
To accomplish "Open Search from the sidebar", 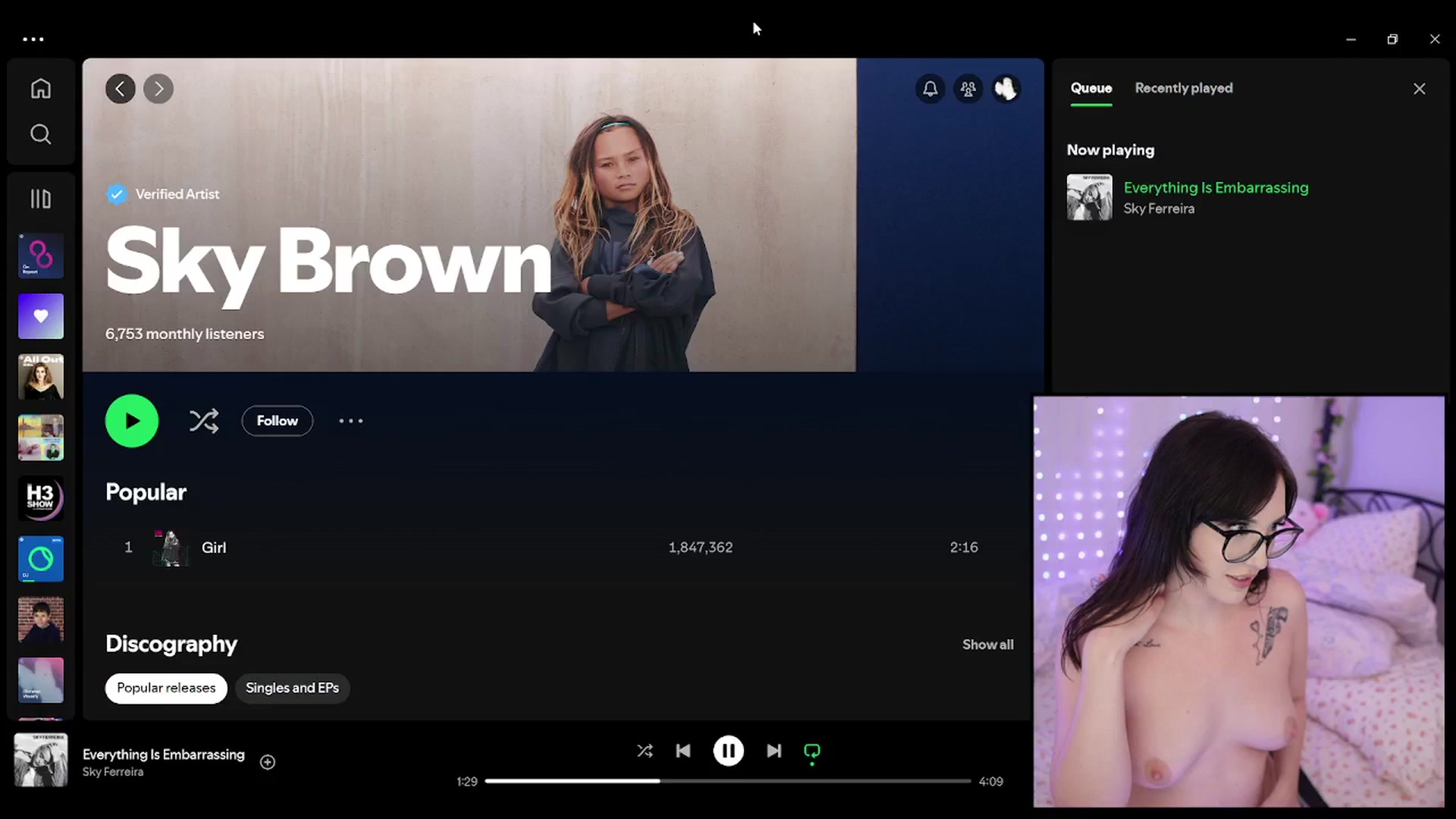I will pyautogui.click(x=41, y=134).
